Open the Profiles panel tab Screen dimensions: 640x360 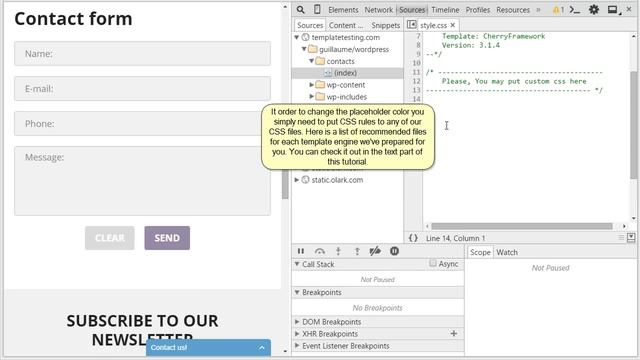tap(478, 10)
